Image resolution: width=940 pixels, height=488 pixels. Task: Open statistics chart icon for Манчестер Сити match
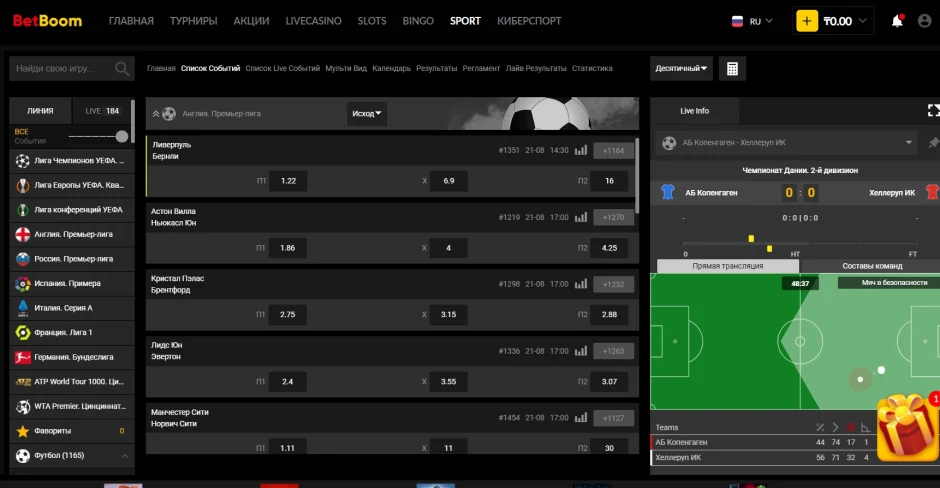click(581, 418)
